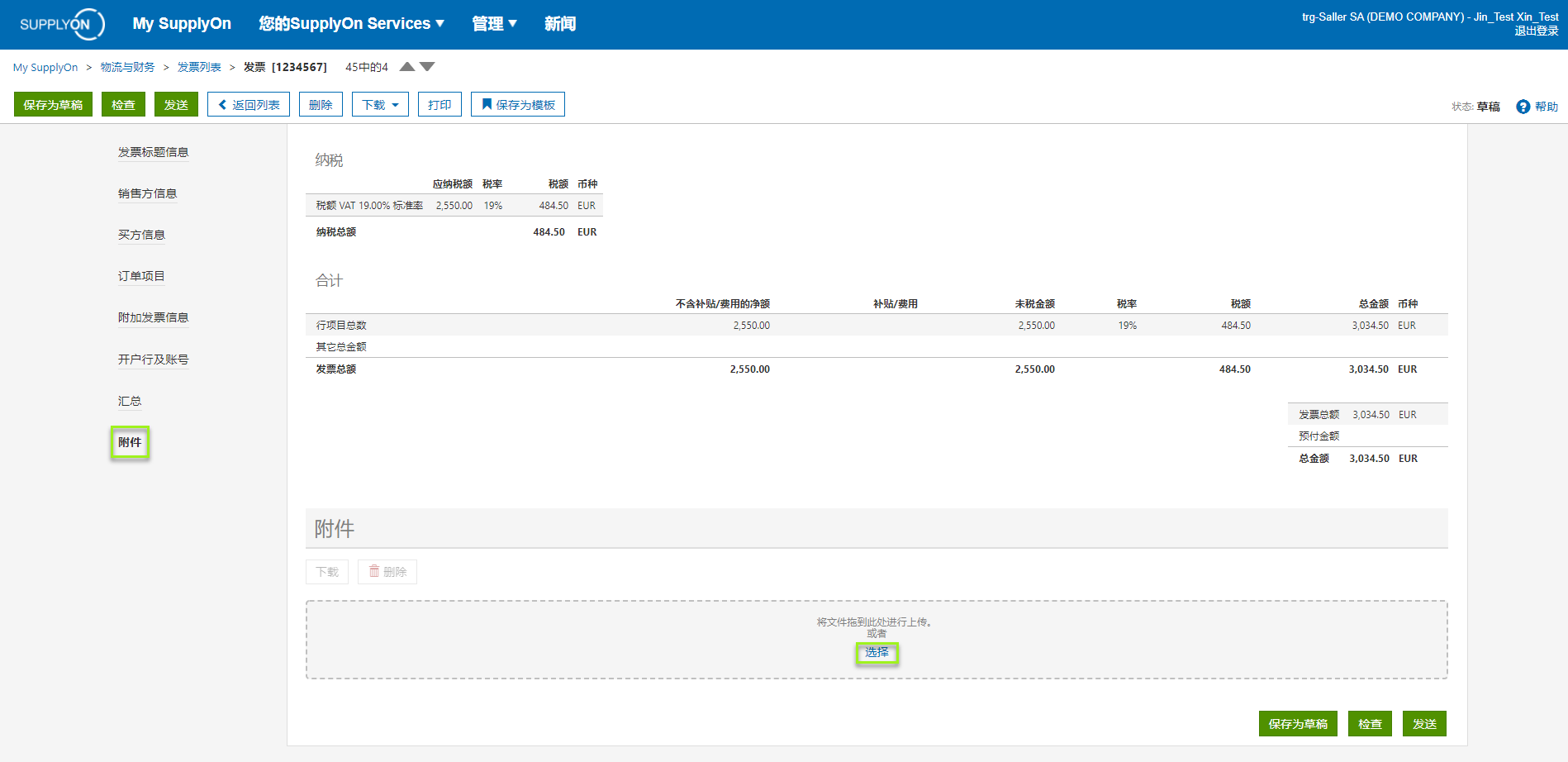Click top 发送 button
Viewport: 1568px width, 762px height.
(176, 105)
